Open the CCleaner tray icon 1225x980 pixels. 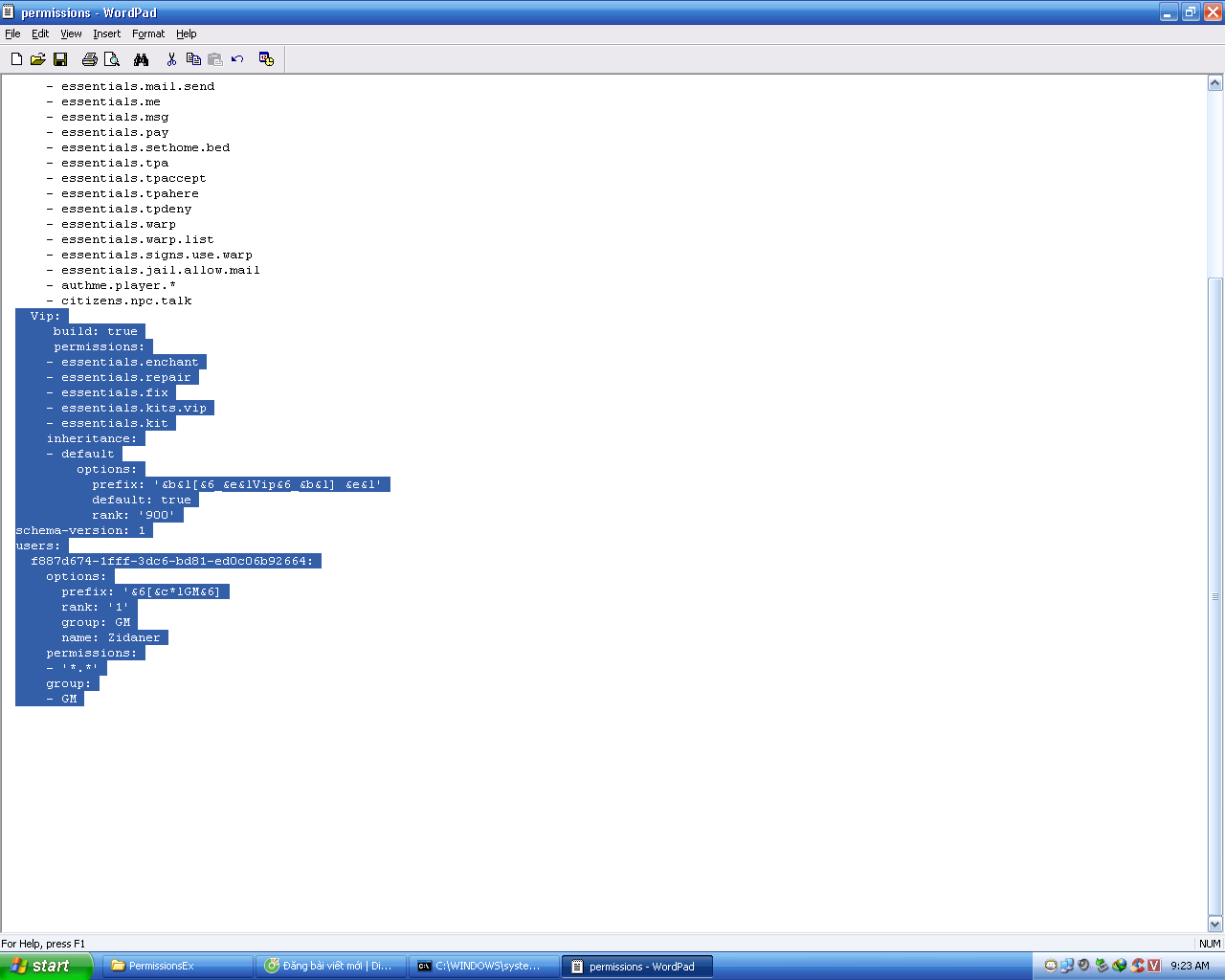(x=1137, y=966)
